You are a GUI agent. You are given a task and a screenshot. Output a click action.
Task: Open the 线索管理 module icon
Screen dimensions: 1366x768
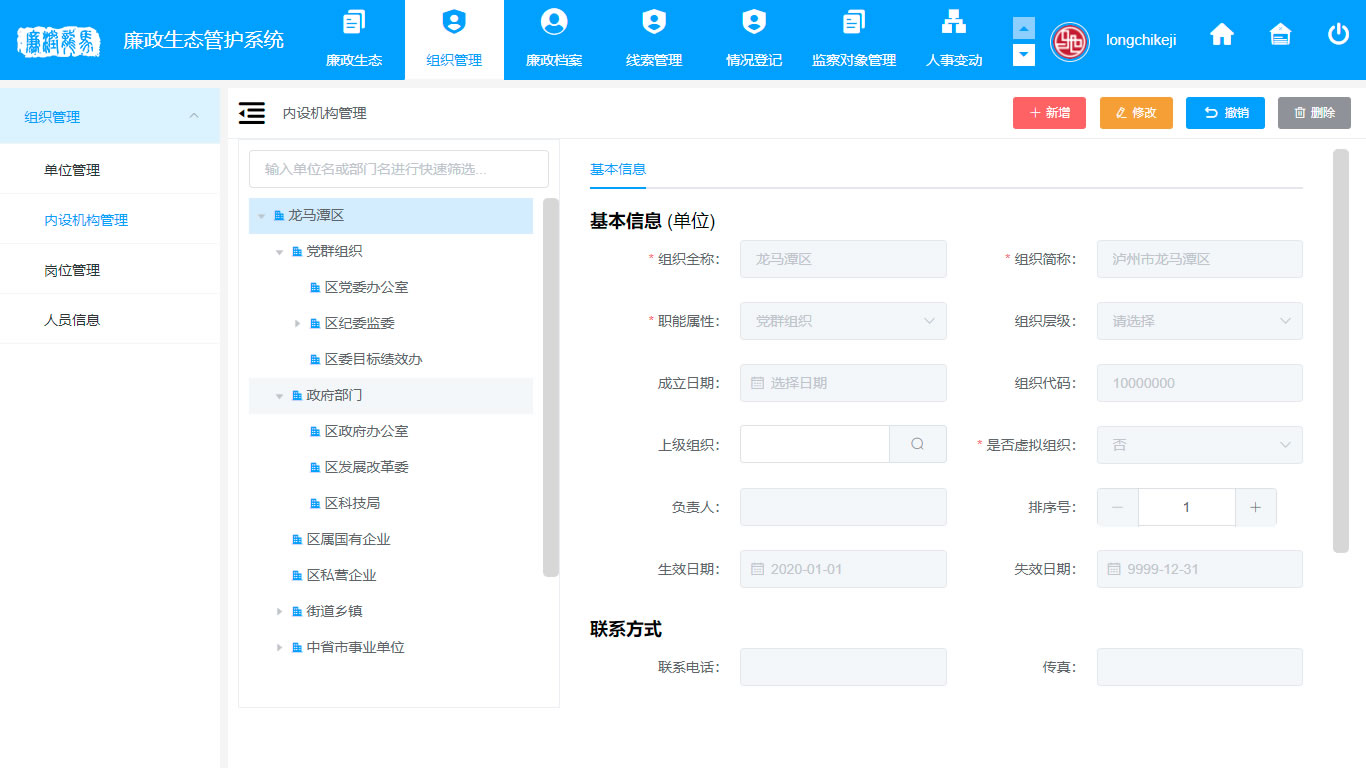click(x=653, y=22)
